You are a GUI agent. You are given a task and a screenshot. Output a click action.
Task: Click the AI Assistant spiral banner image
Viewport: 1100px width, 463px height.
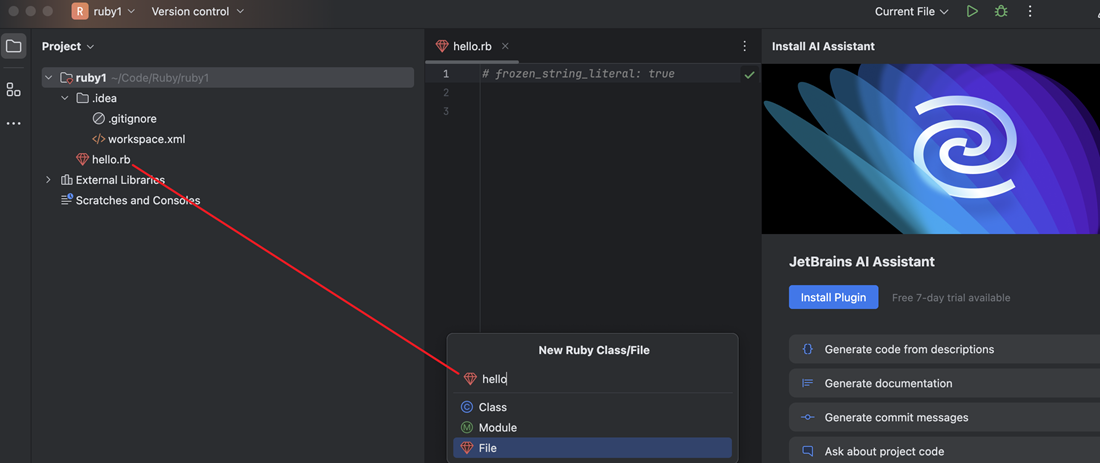click(930, 149)
